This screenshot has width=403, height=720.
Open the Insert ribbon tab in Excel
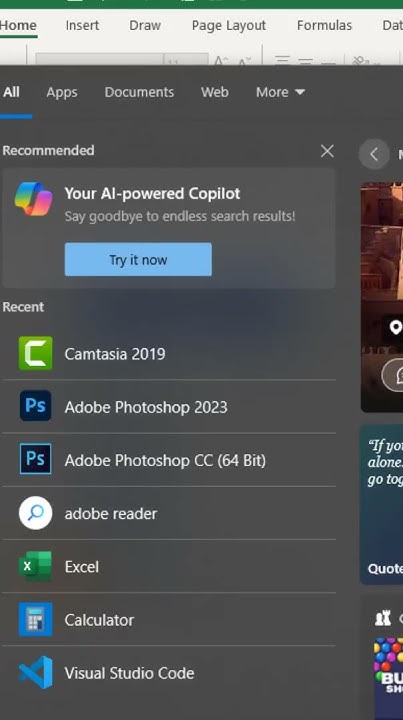tap(82, 25)
